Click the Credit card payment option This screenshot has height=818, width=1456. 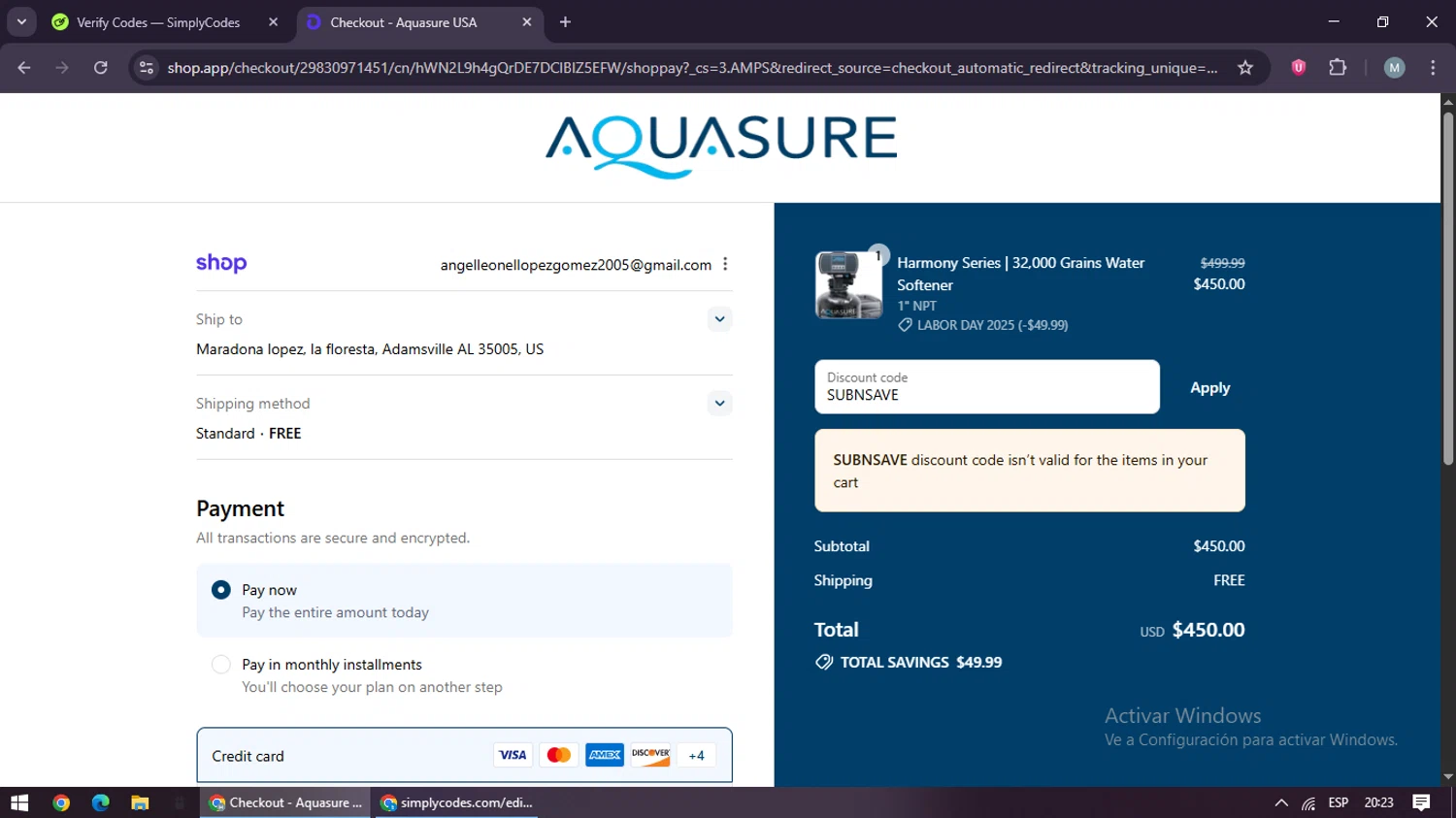464,755
